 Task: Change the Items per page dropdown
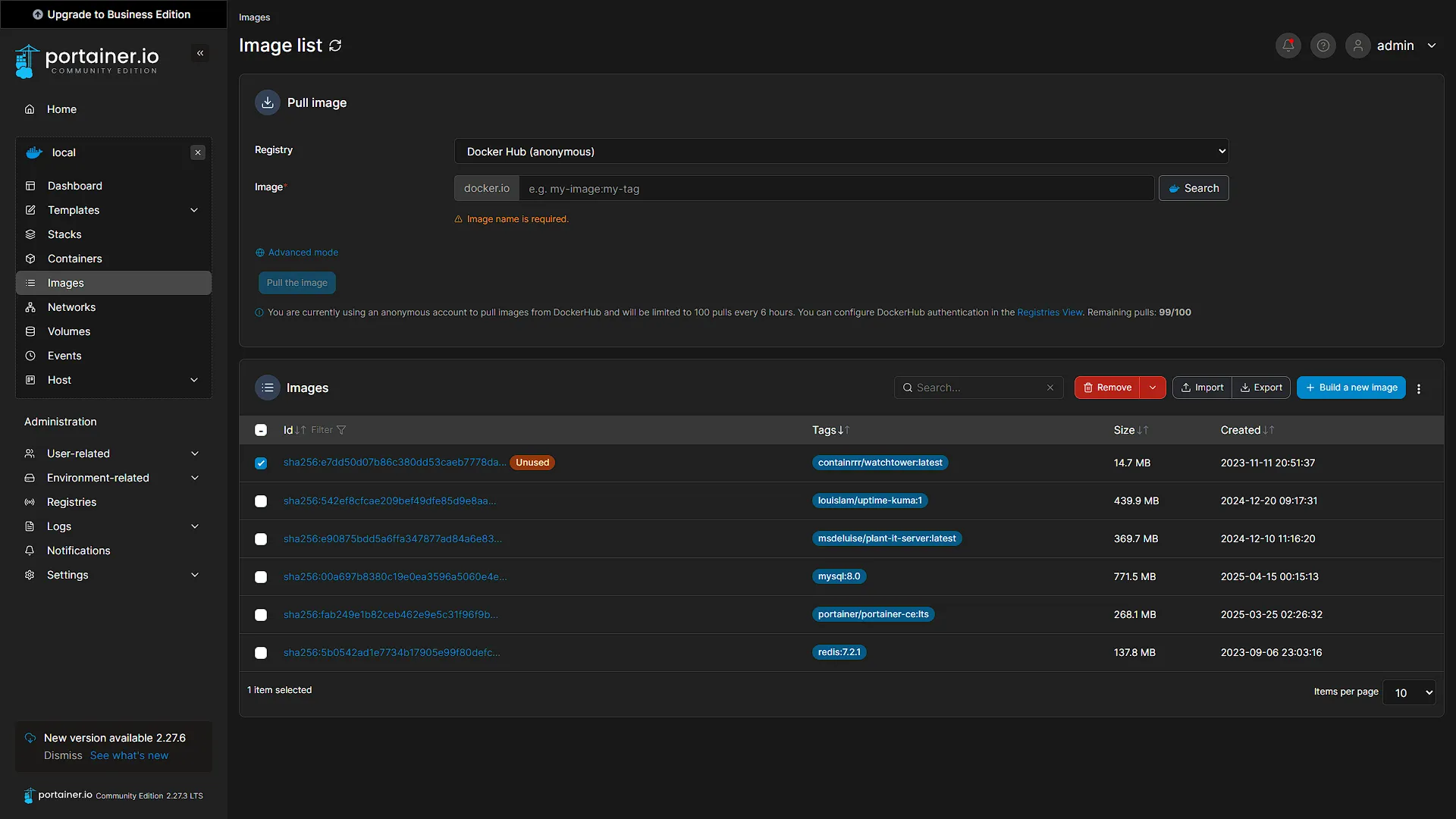[1409, 692]
